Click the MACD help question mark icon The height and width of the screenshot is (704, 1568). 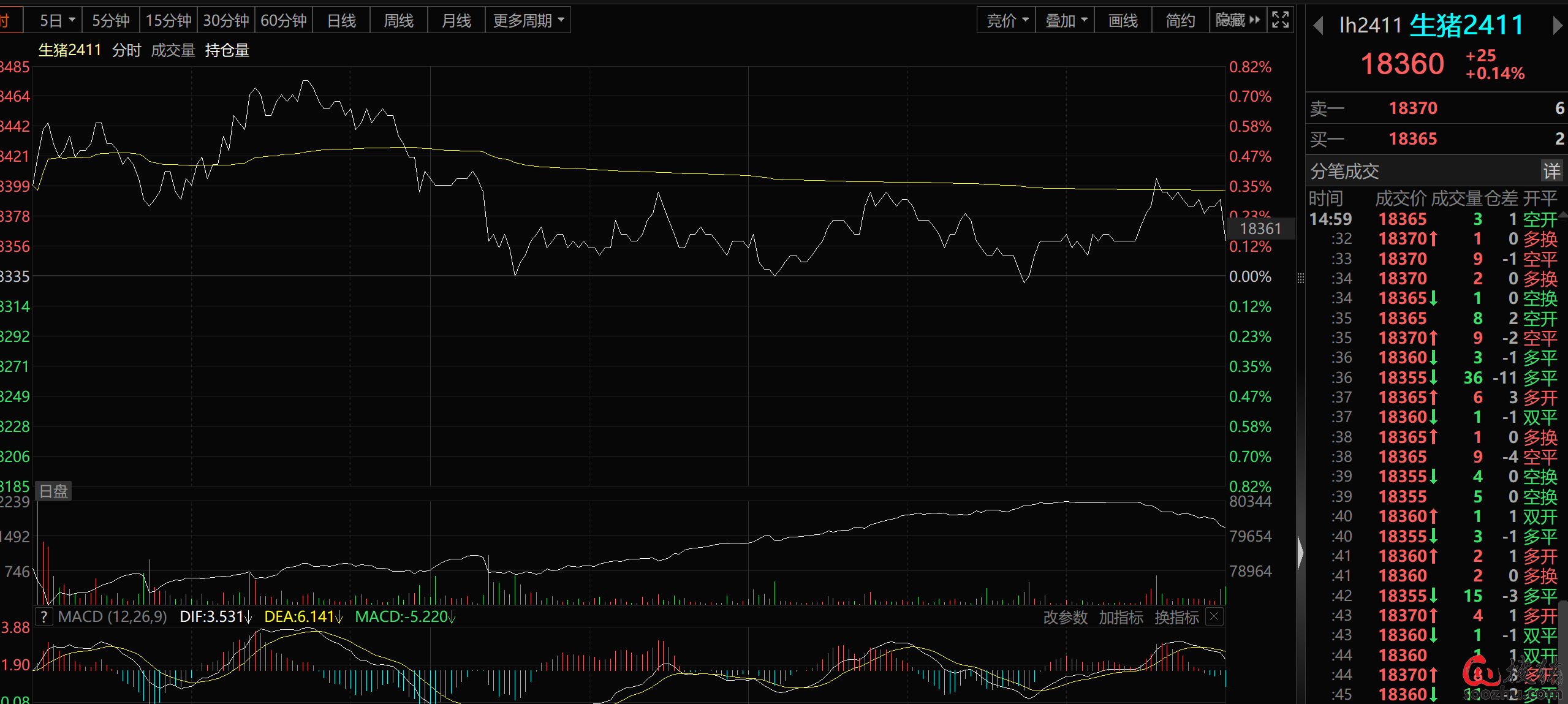coord(44,616)
